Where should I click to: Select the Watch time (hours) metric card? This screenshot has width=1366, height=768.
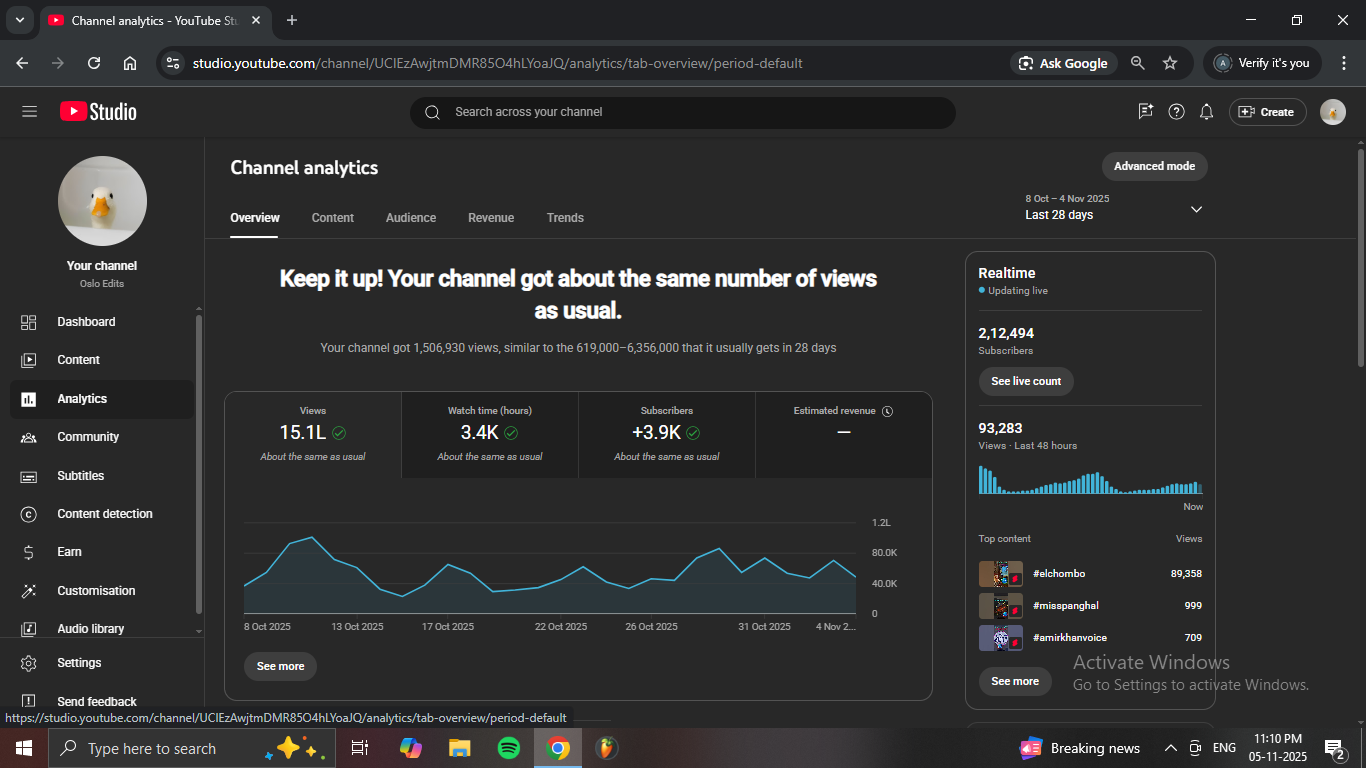[x=490, y=433]
